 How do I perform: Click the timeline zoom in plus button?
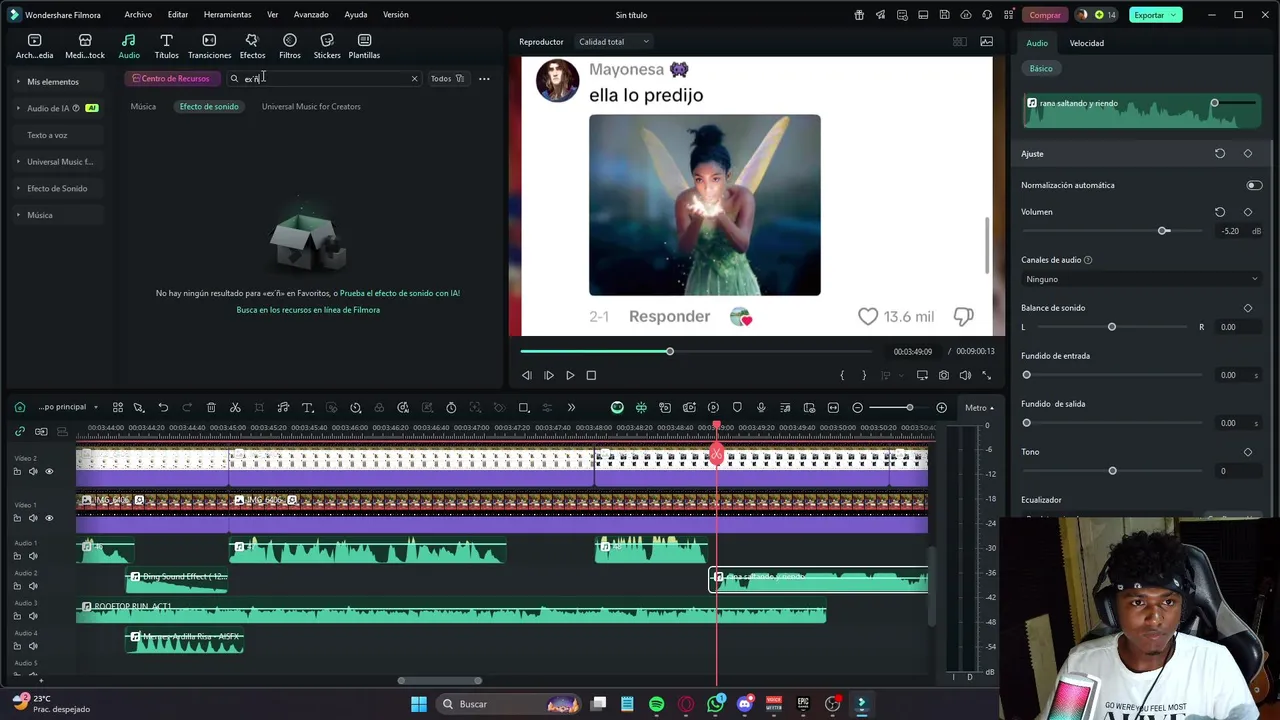(x=941, y=407)
